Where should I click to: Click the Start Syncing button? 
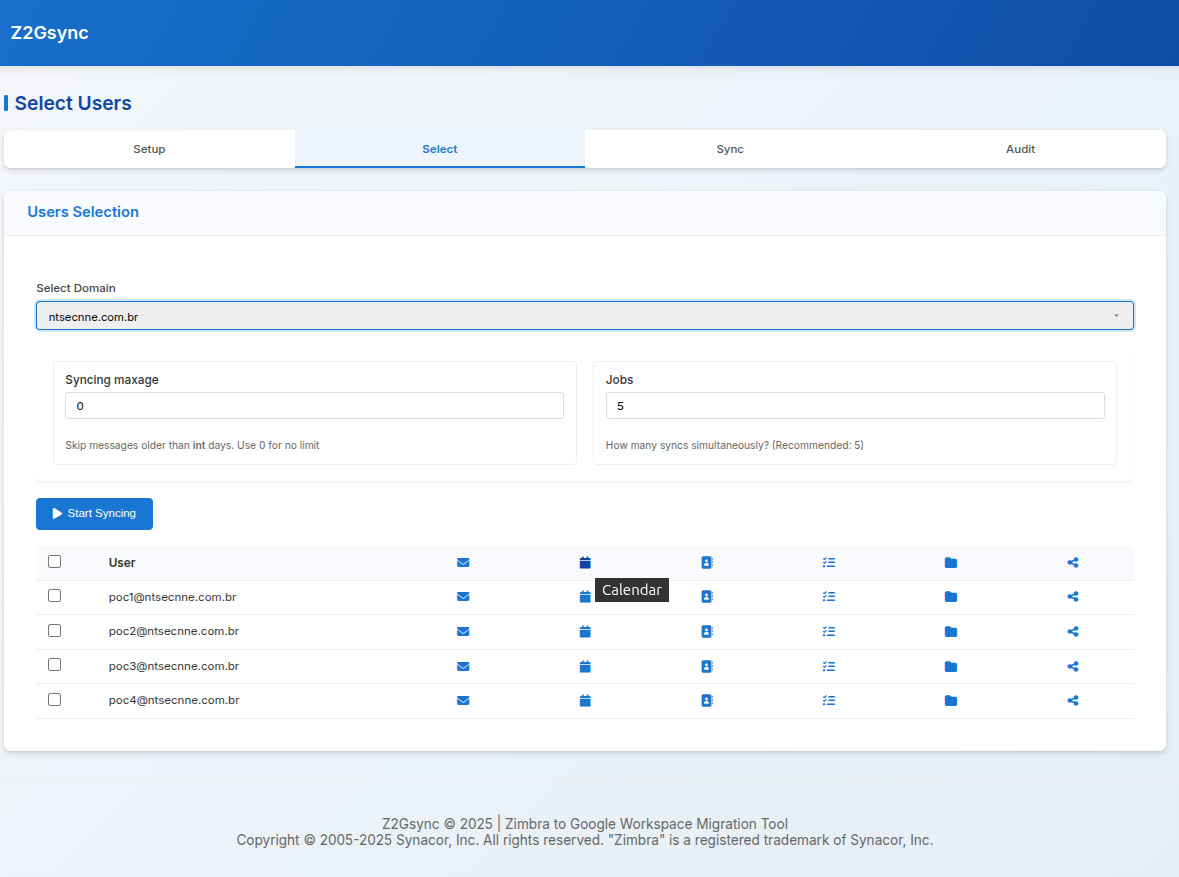[x=94, y=513]
